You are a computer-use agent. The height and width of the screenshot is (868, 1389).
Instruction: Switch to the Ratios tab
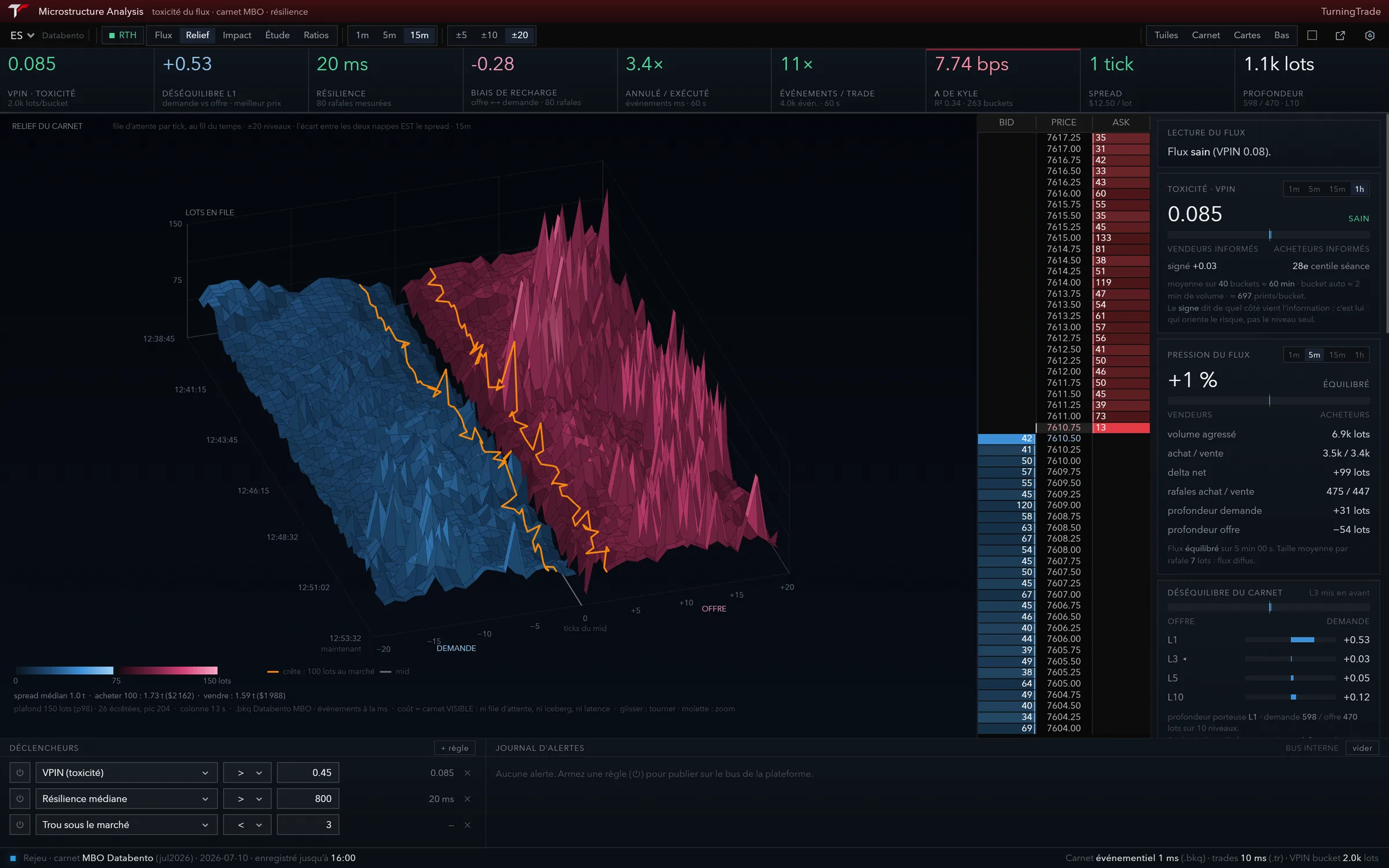tap(316, 35)
